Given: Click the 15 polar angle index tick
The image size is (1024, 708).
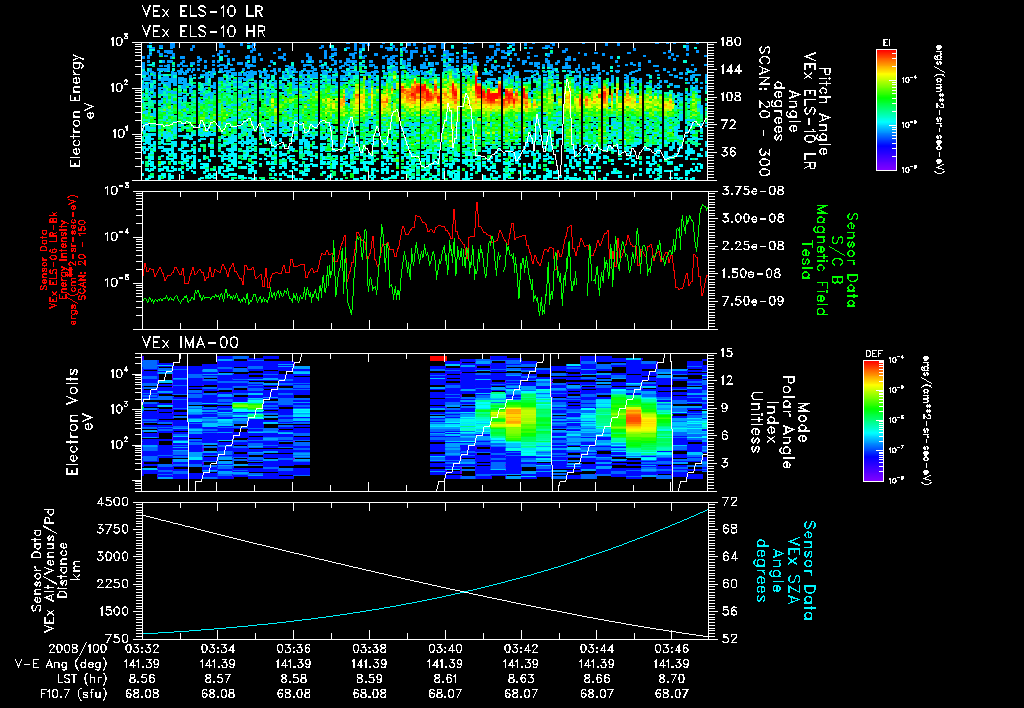Looking at the screenshot, I should (x=726, y=353).
